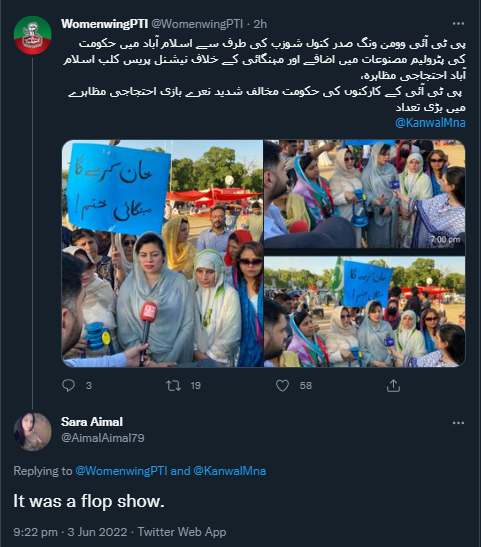Screen dimensions: 481x547
Task: Open WomenwingPTI profile avatar
Action: click(33, 35)
